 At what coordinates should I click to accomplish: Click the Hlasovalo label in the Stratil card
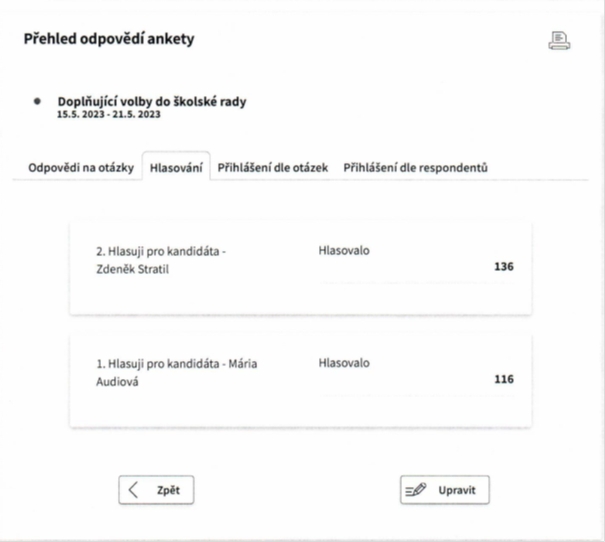(344, 251)
